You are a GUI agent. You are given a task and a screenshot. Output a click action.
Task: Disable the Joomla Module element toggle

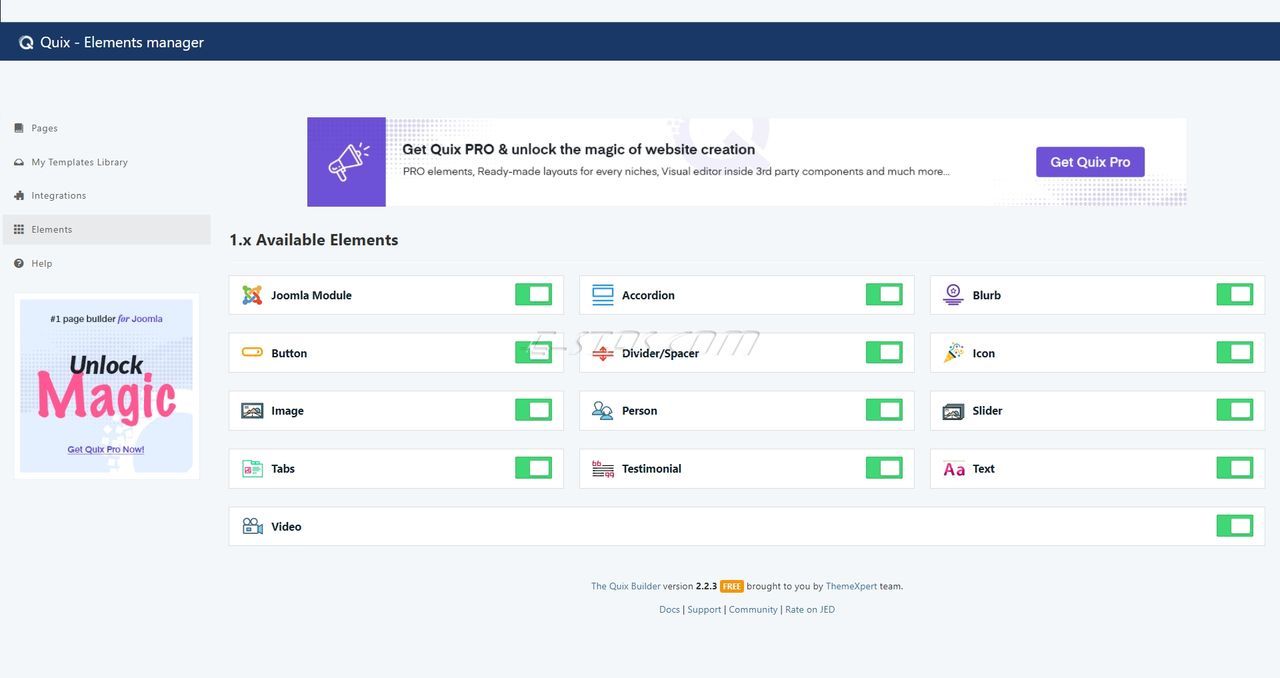pos(534,294)
